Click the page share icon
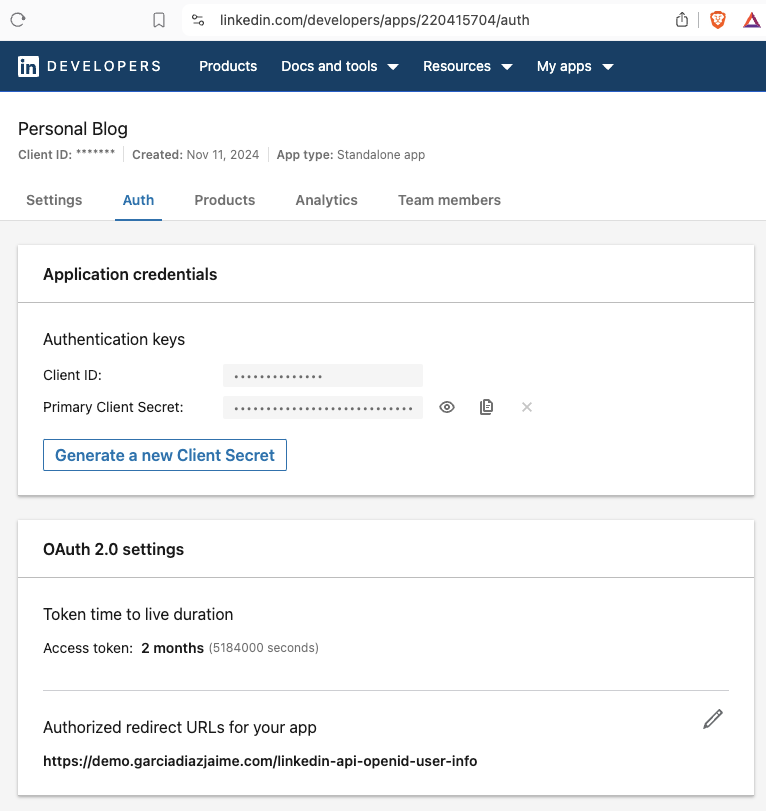 tap(683, 19)
